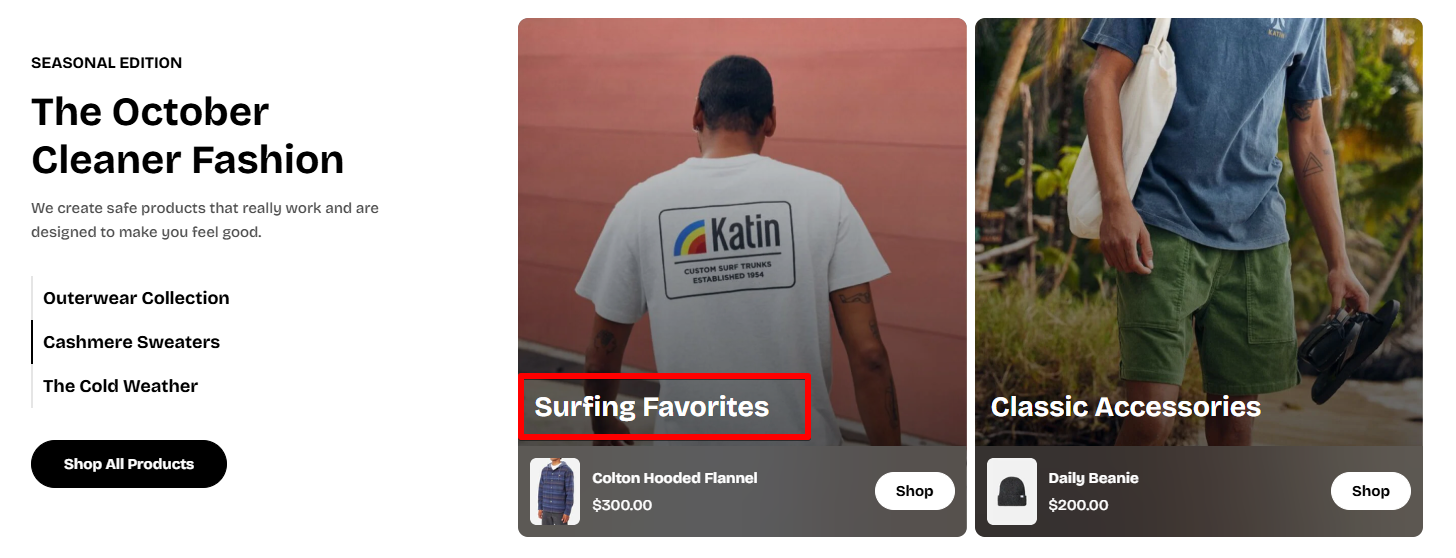Click the Shop All Products button

129,464
